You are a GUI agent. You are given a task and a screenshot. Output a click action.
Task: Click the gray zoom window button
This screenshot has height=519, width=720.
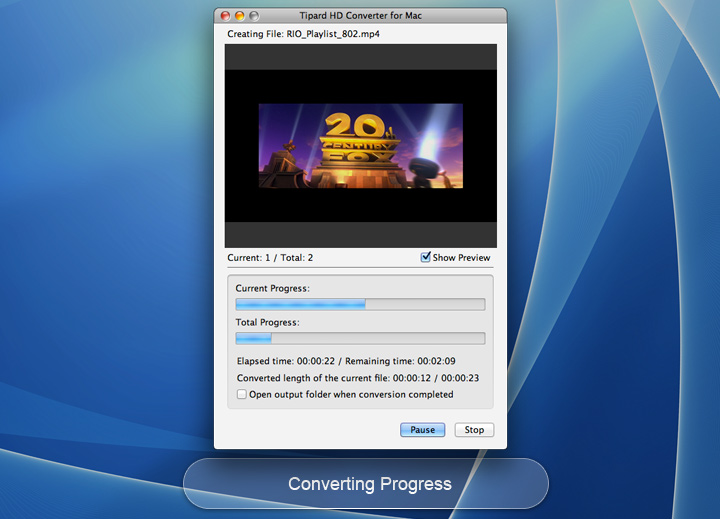254,16
